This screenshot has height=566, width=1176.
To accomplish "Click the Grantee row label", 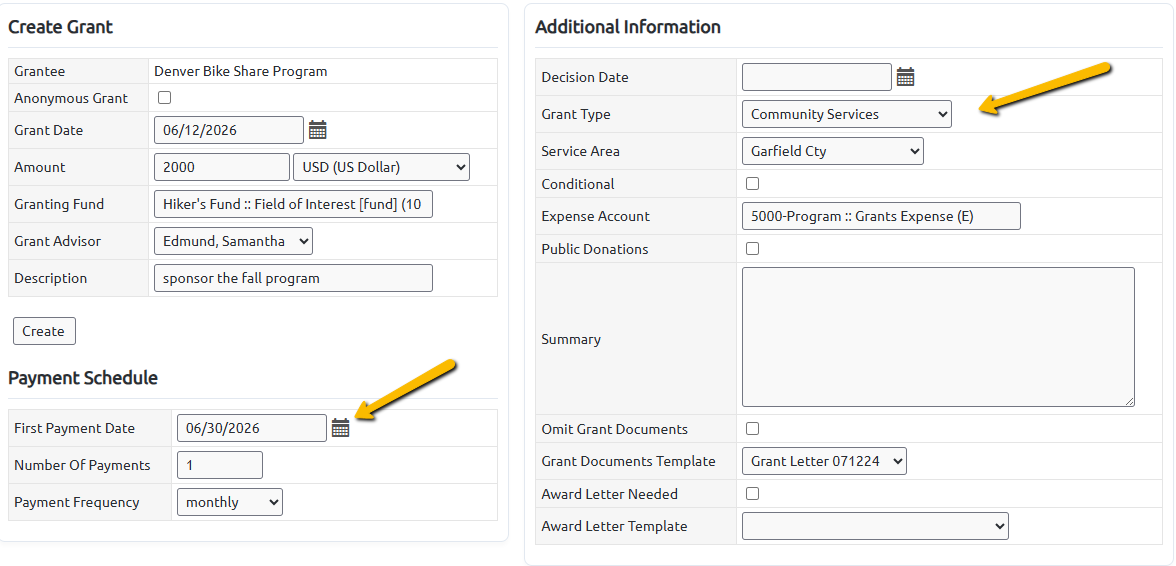I will pos(40,71).
